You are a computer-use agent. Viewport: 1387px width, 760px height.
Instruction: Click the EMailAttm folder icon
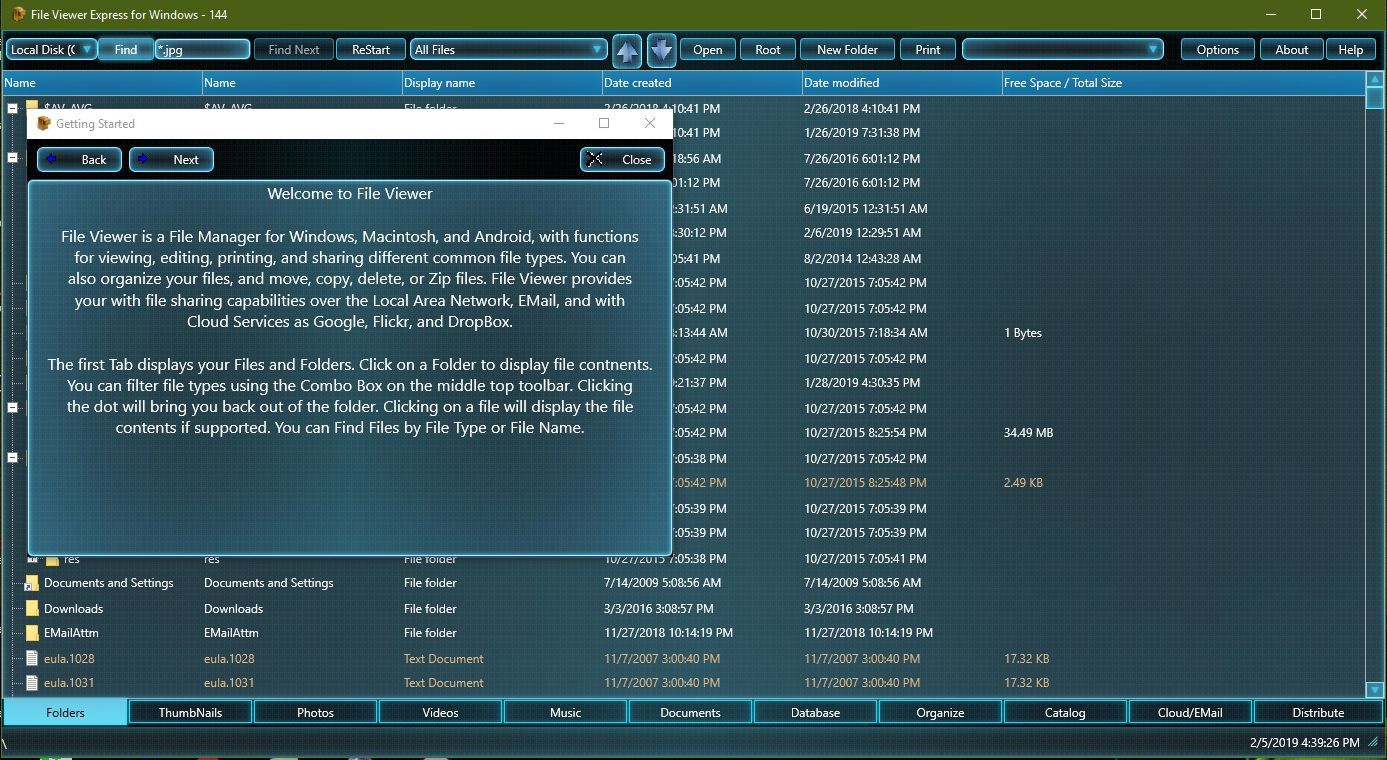tap(32, 633)
